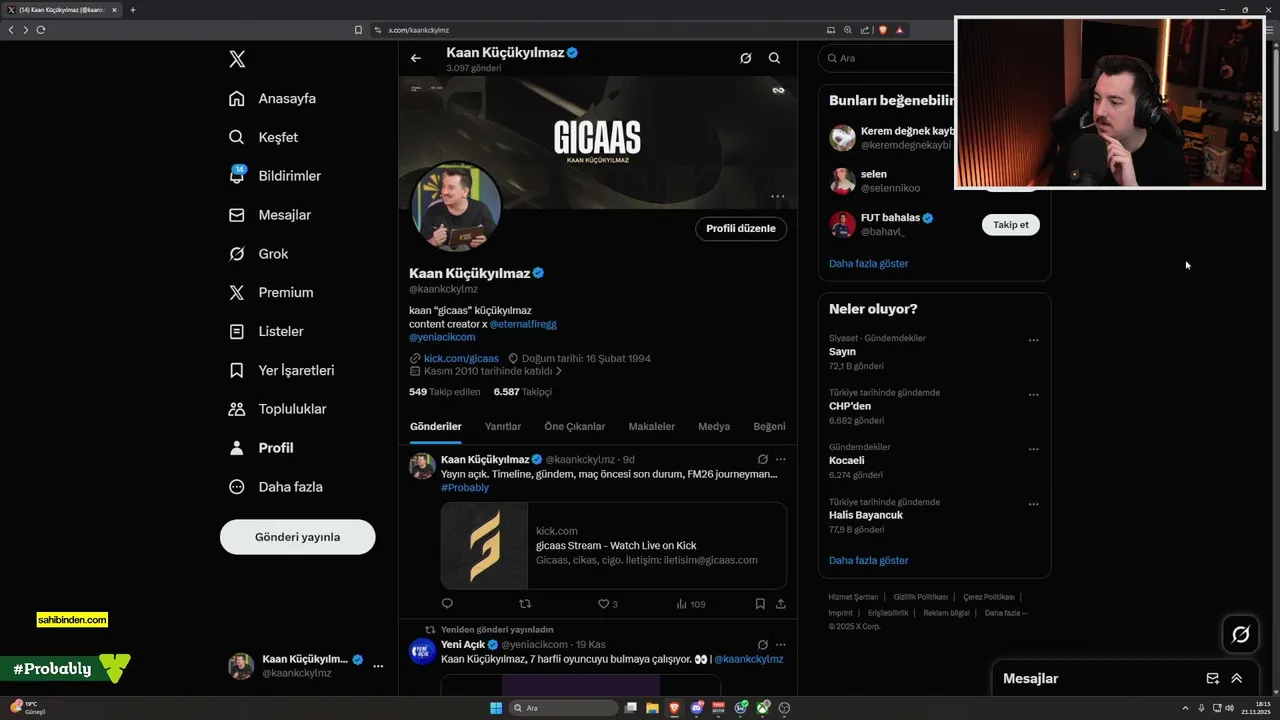This screenshot has width=1280, height=720.
Task: Switch to Yanıtlar tab
Action: (x=503, y=426)
